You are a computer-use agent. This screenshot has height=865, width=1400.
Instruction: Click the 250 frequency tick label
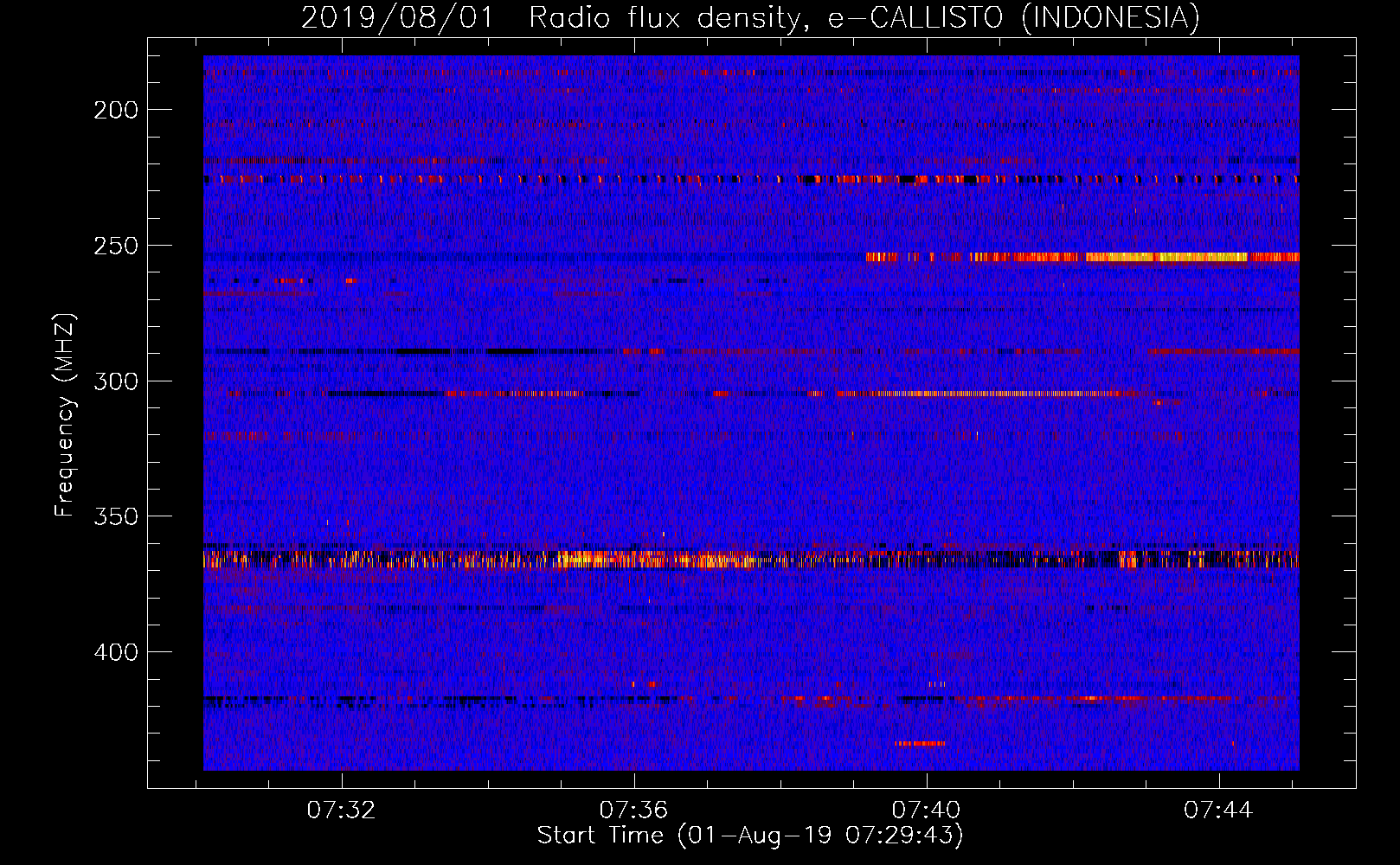pos(116,246)
